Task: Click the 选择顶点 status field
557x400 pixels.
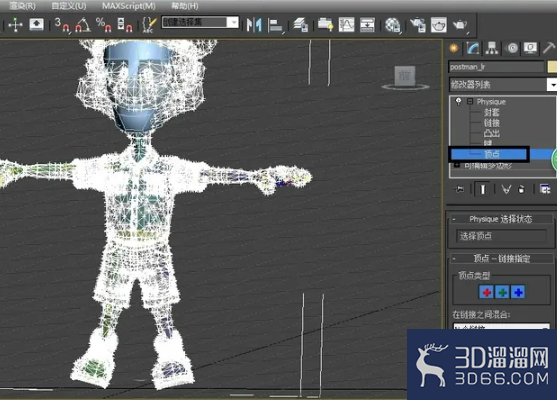Action: coord(501,236)
